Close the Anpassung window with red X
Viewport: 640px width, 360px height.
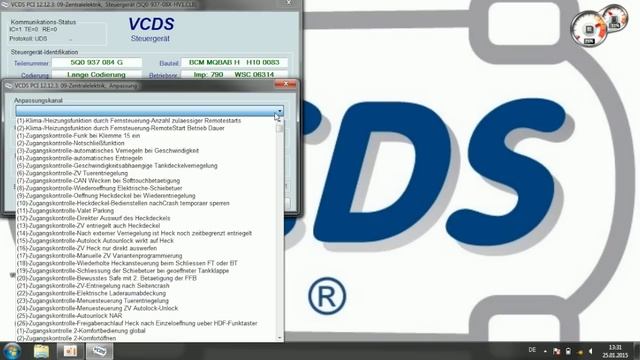tap(286, 84)
